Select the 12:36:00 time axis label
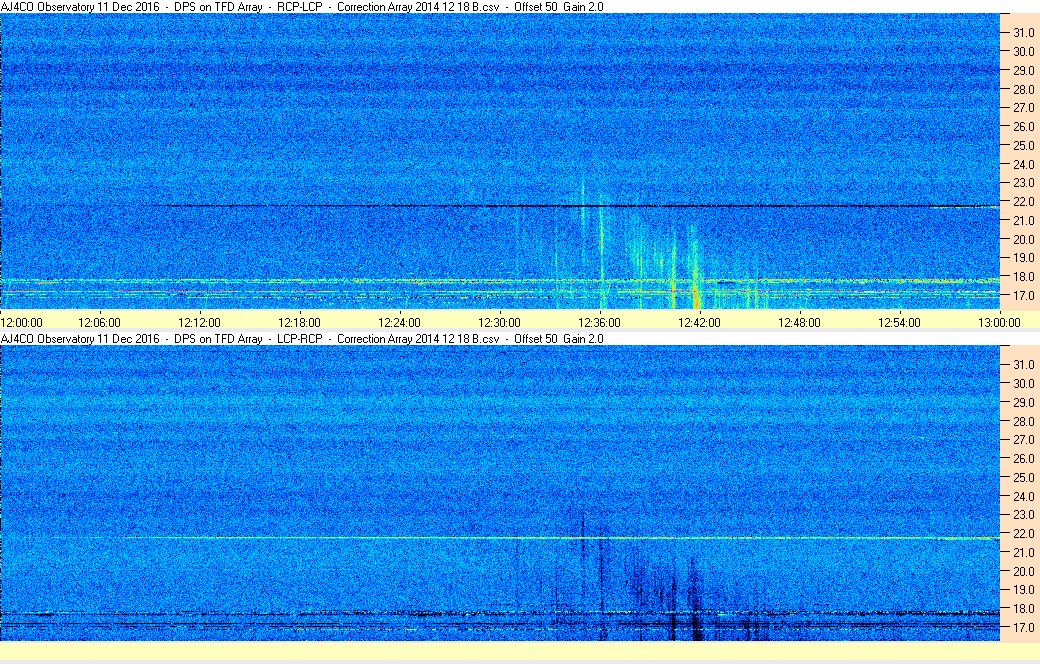This screenshot has height=664, width=1040. (x=600, y=322)
